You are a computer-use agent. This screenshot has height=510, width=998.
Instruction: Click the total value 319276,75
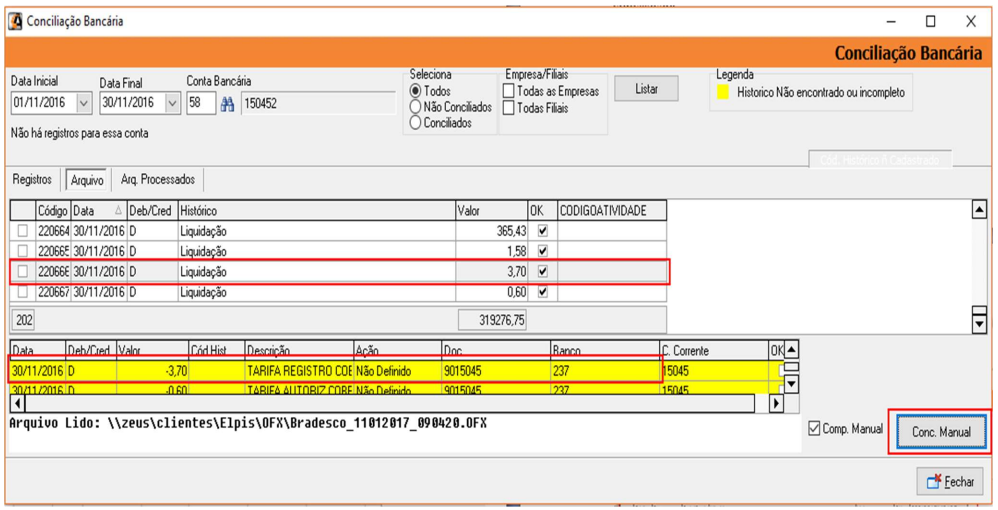point(493,320)
